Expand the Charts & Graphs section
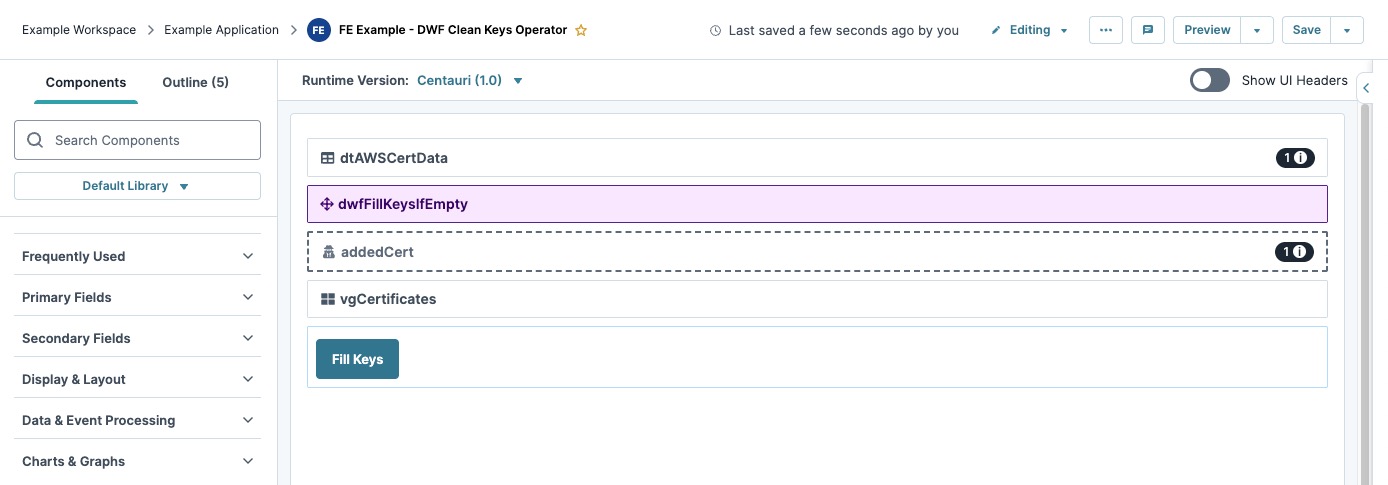The height and width of the screenshot is (485, 1388). coord(137,461)
